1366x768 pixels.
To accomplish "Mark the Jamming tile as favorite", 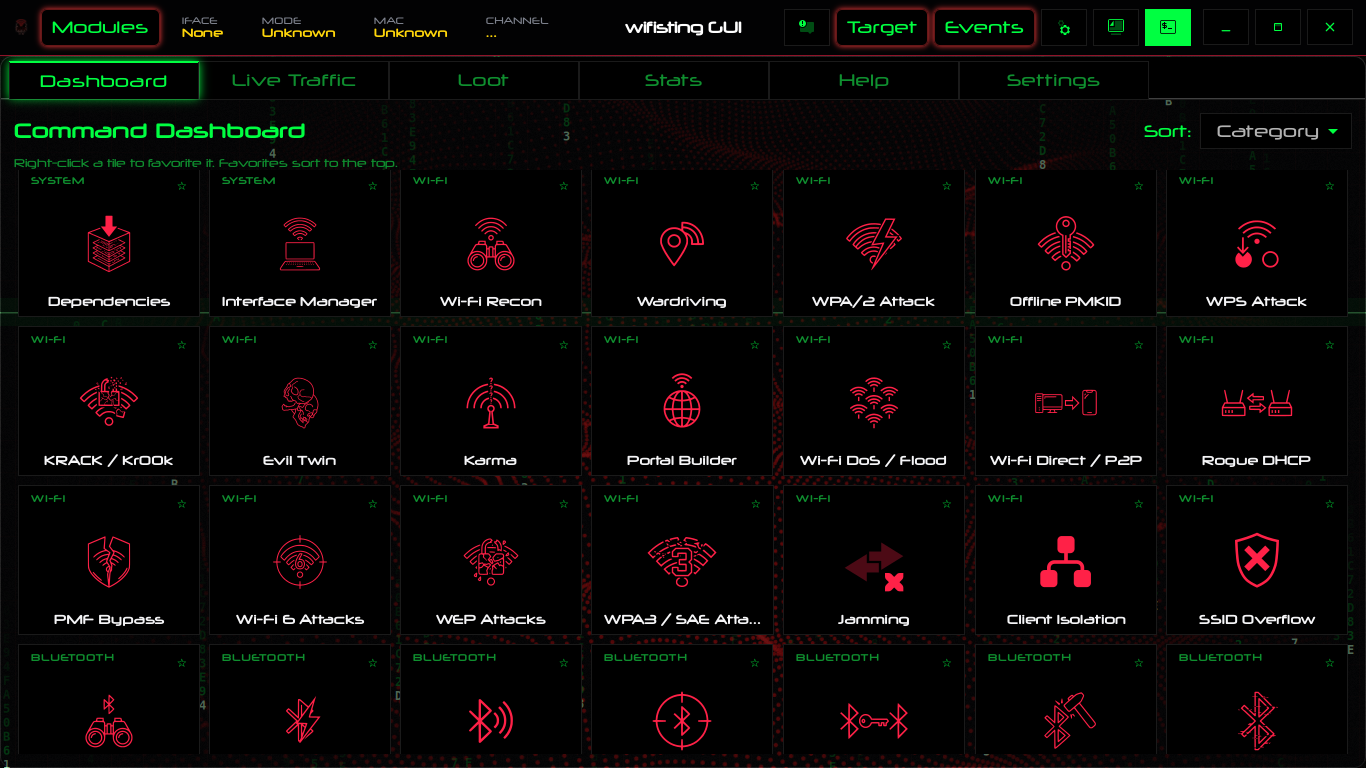I will click(x=946, y=504).
